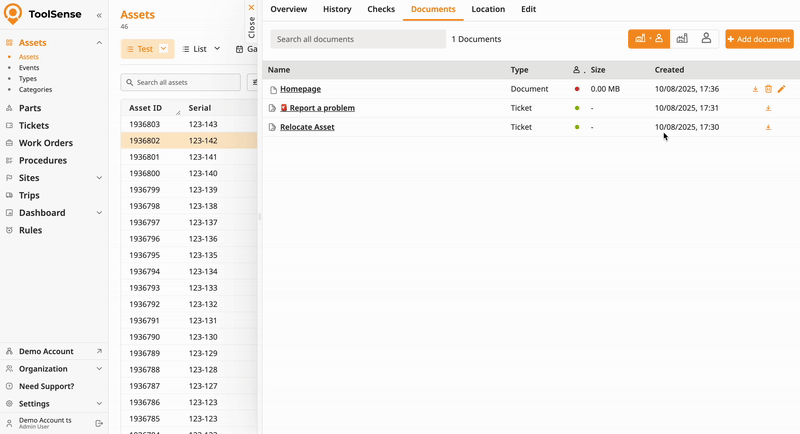Expand the Dashboard sidebar section

coord(99,213)
